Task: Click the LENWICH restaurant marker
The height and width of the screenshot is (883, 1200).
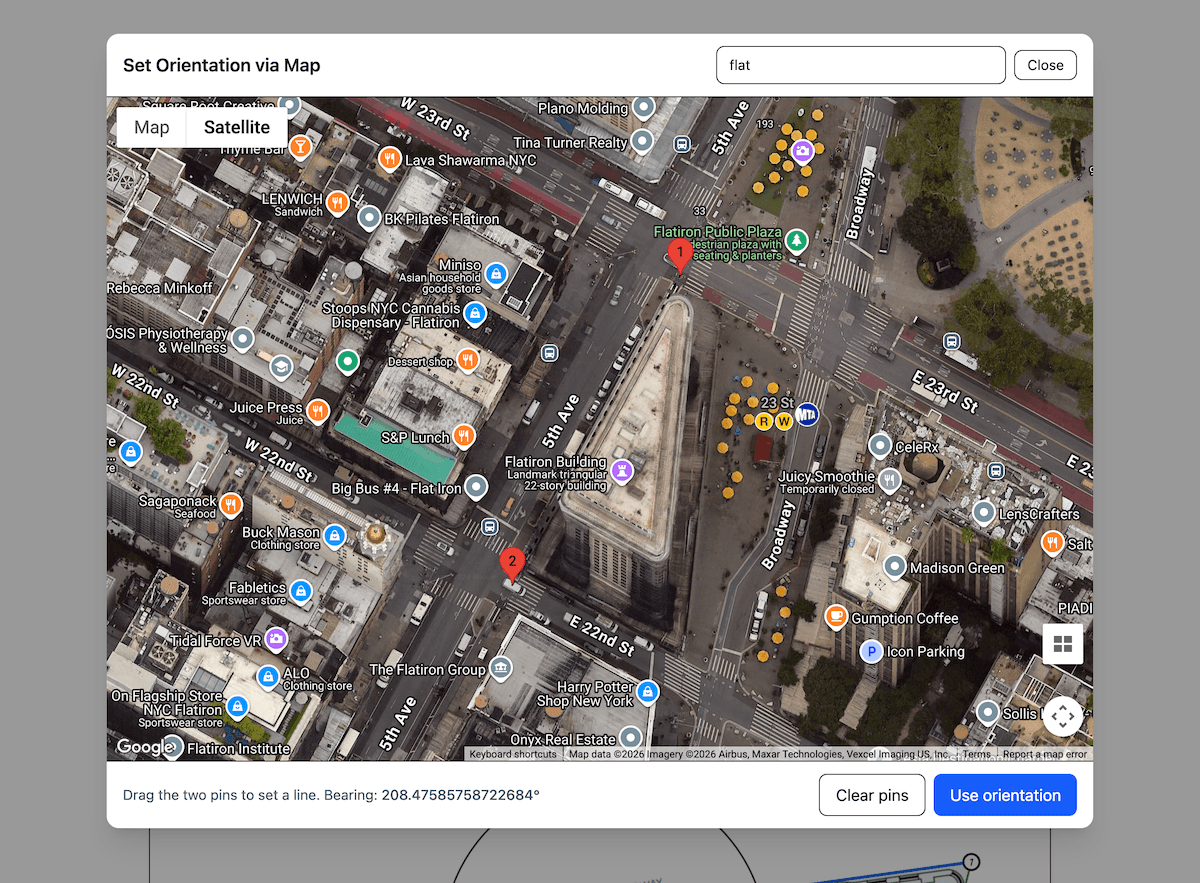Action: pos(338,202)
